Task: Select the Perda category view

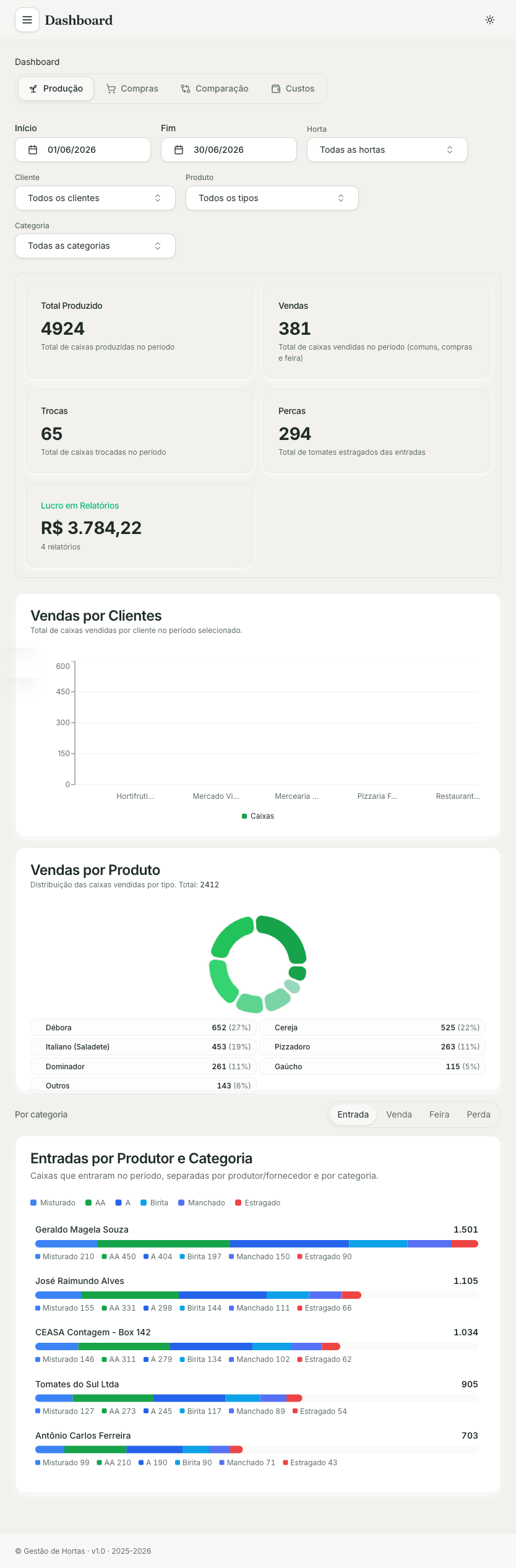Action: click(x=478, y=1114)
